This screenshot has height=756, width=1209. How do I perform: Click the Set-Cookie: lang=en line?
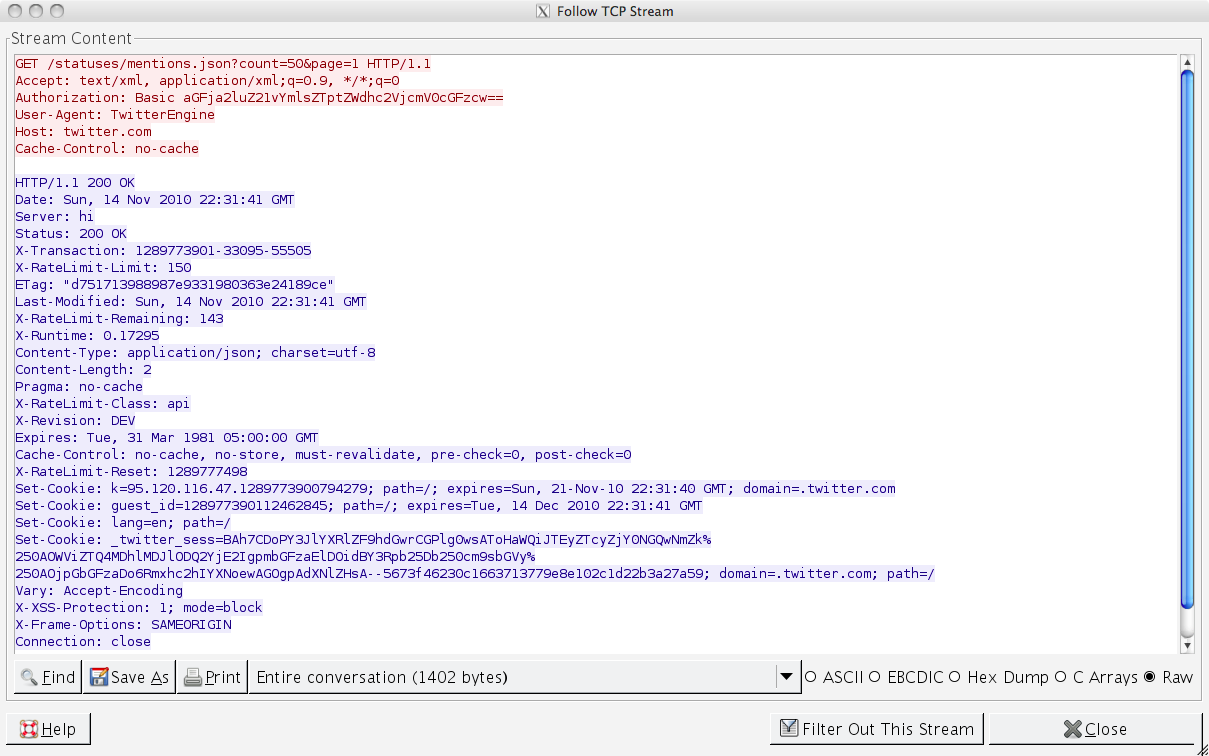(123, 523)
